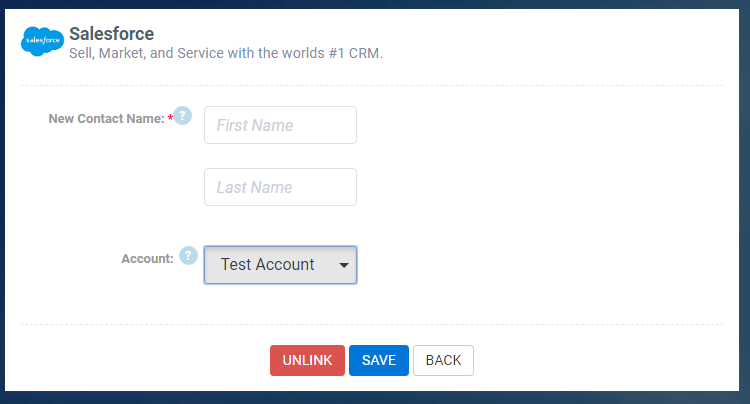Select the Test Account combo box
750x404 pixels.
coord(280,265)
